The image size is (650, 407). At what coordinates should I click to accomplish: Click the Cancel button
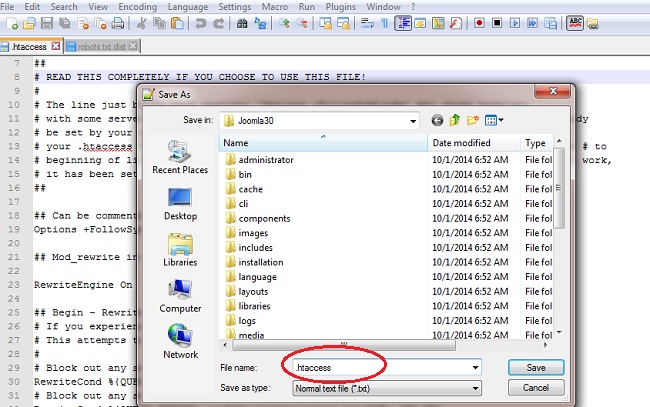click(536, 388)
